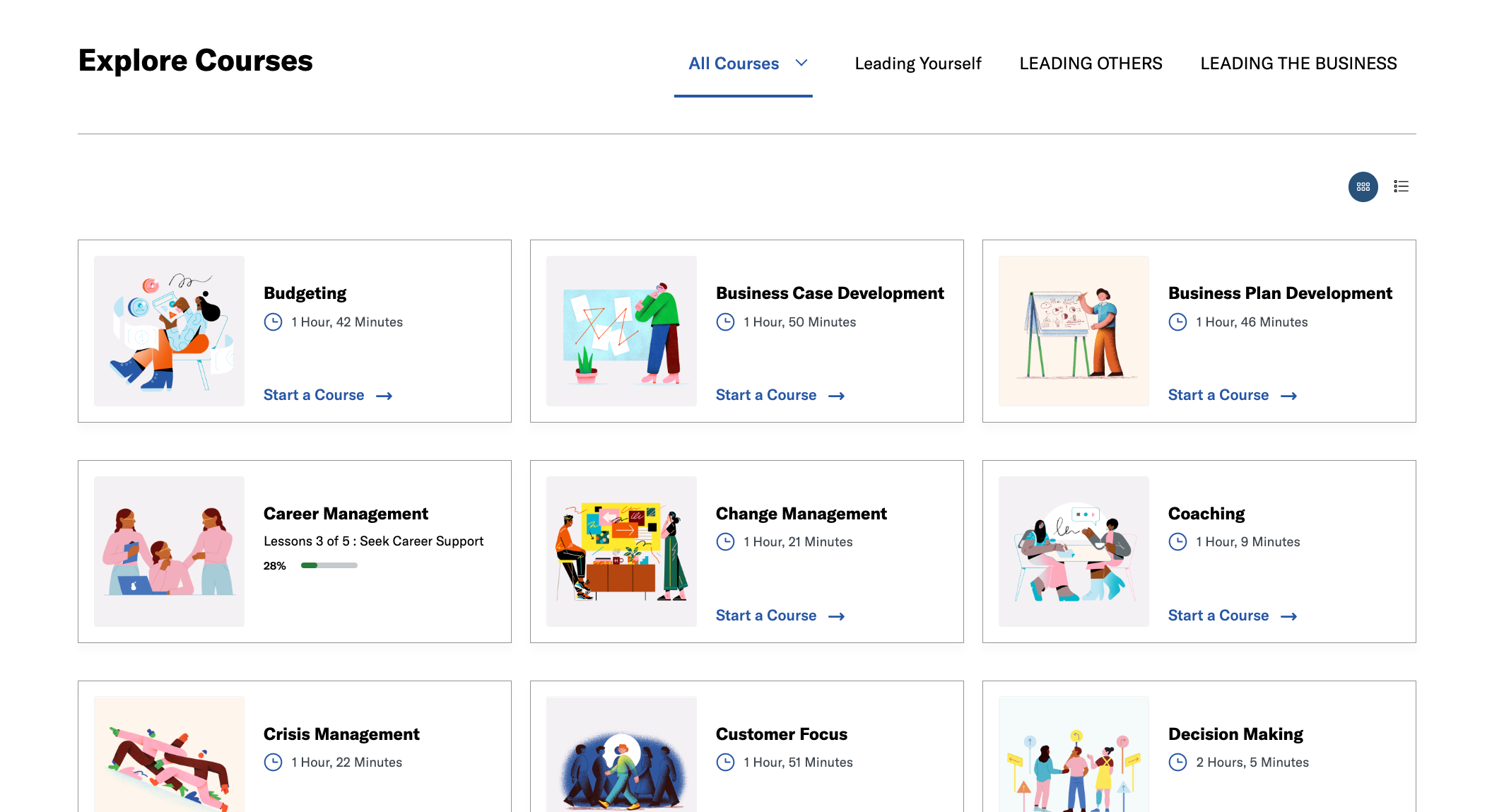Open the Coaching title
This screenshot has width=1504, height=812.
[x=1206, y=514]
